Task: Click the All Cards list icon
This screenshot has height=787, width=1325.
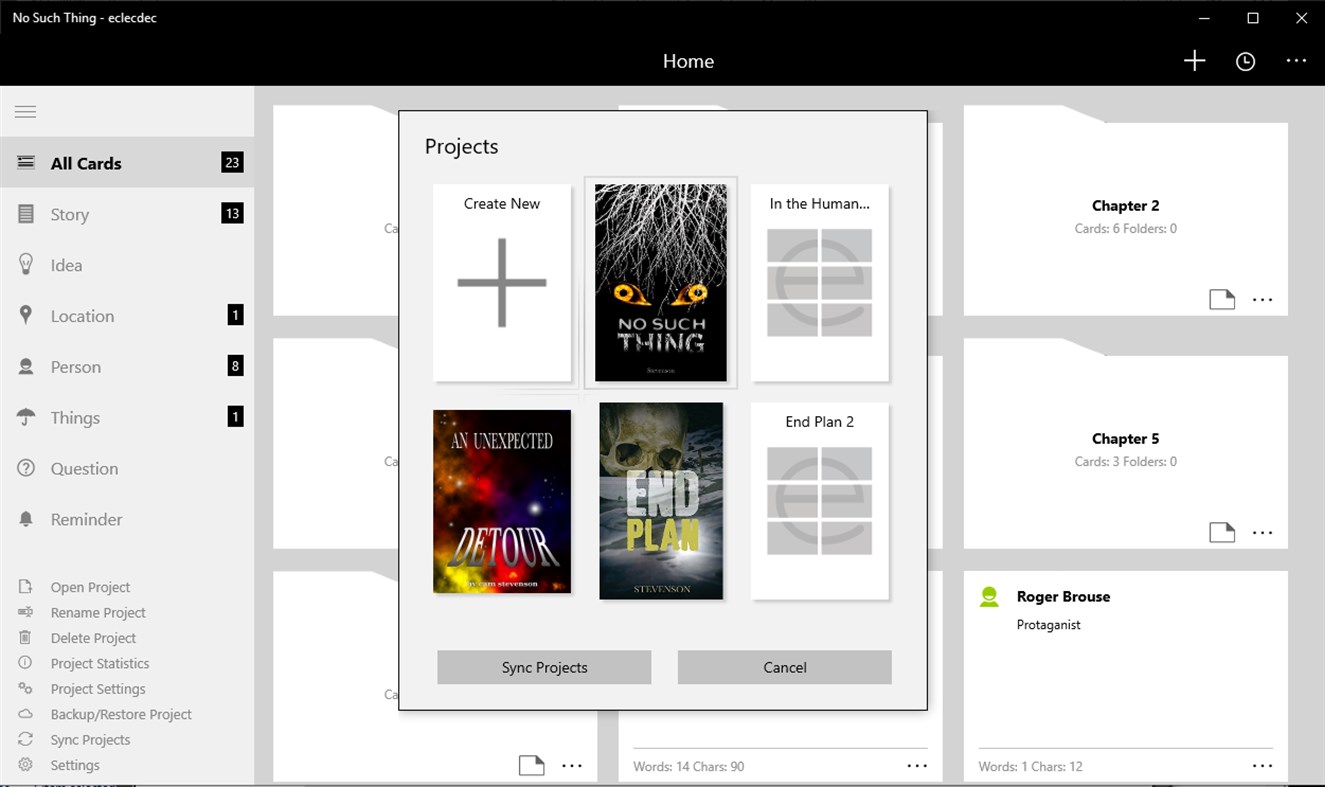Action: 26,163
